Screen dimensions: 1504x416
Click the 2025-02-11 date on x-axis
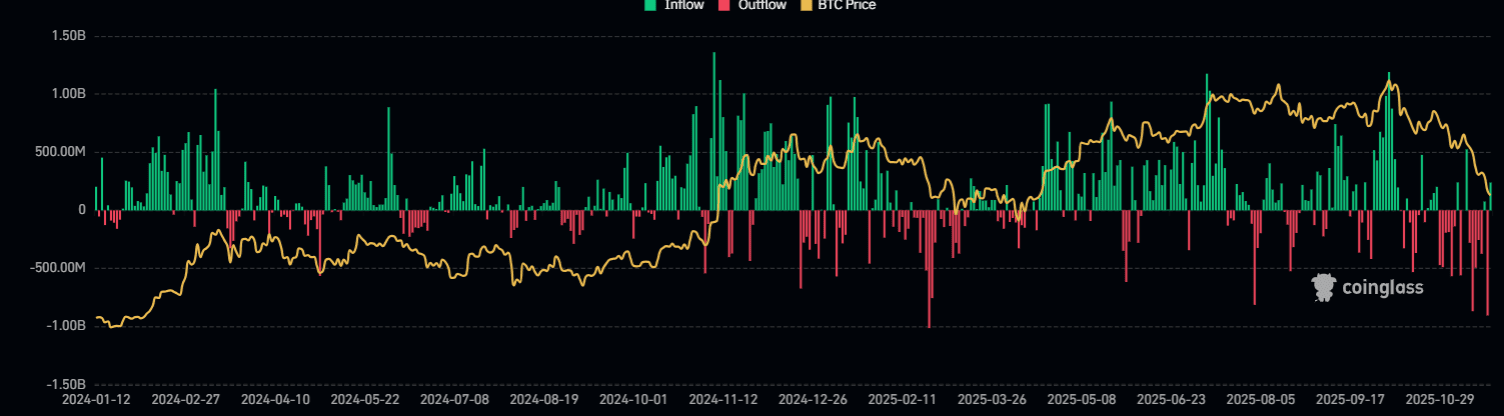pyautogui.click(x=902, y=399)
